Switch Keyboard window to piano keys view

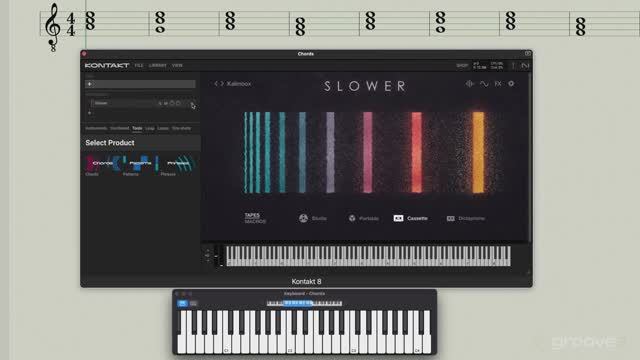[x=182, y=303]
